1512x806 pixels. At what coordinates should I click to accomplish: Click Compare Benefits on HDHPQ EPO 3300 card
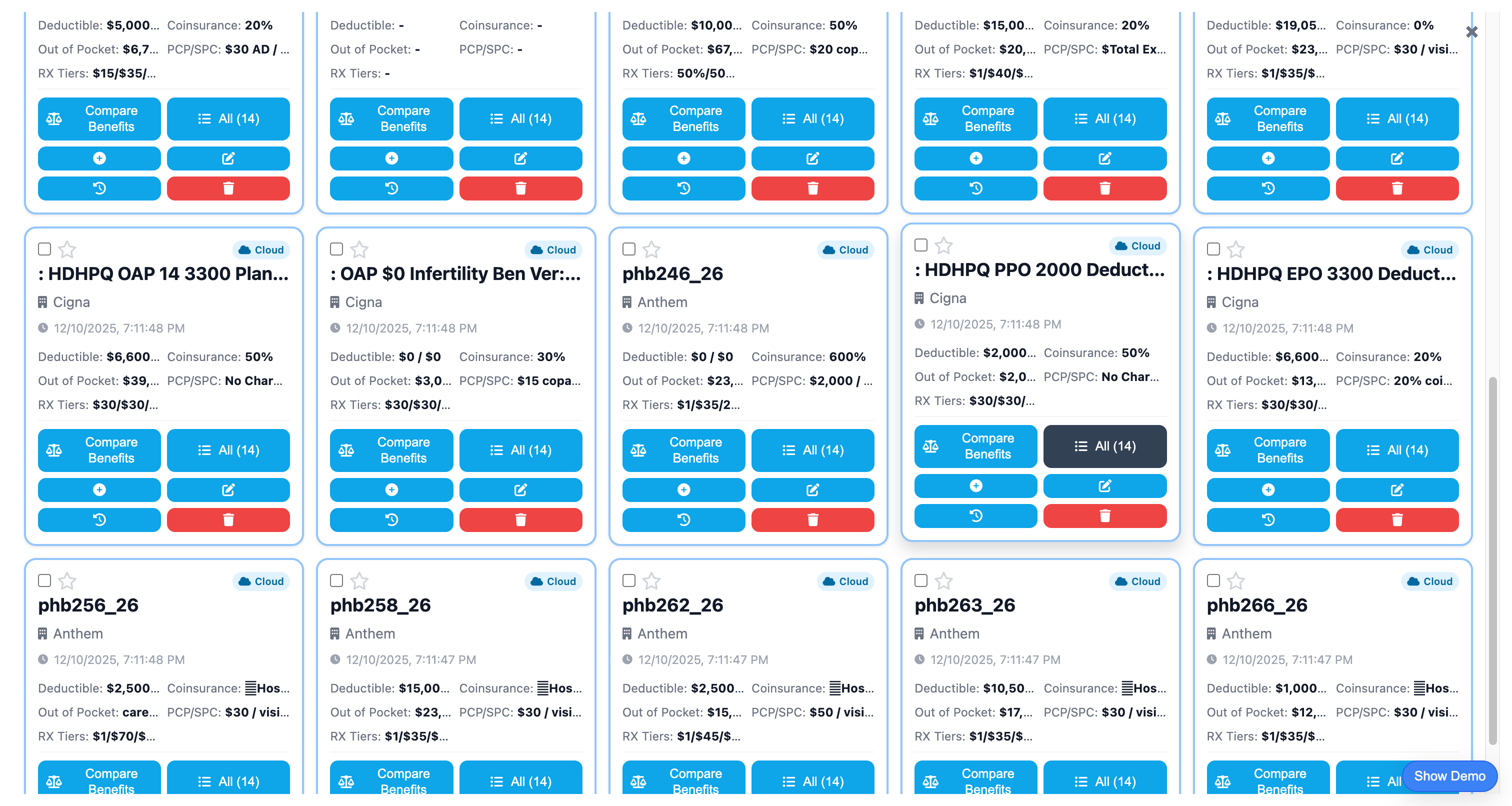click(x=1267, y=450)
